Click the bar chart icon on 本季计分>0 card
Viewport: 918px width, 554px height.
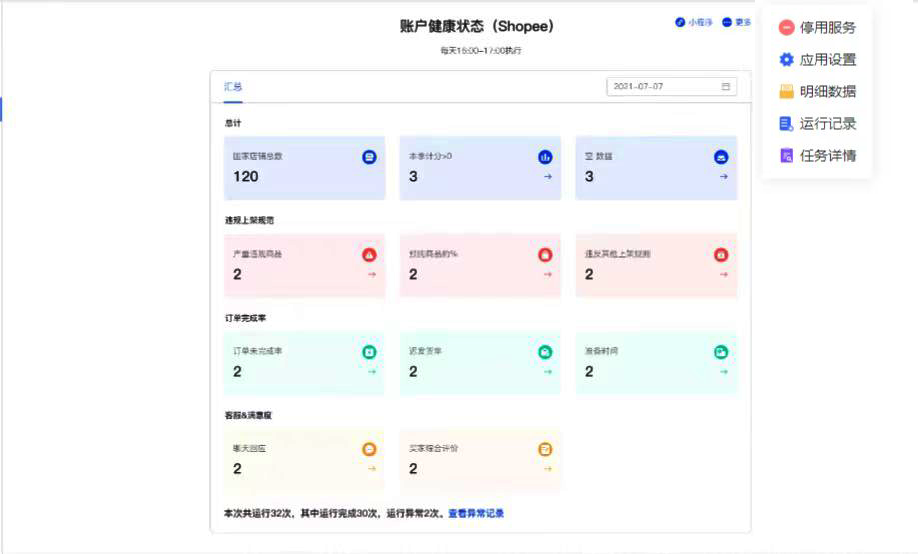pyautogui.click(x=545, y=157)
